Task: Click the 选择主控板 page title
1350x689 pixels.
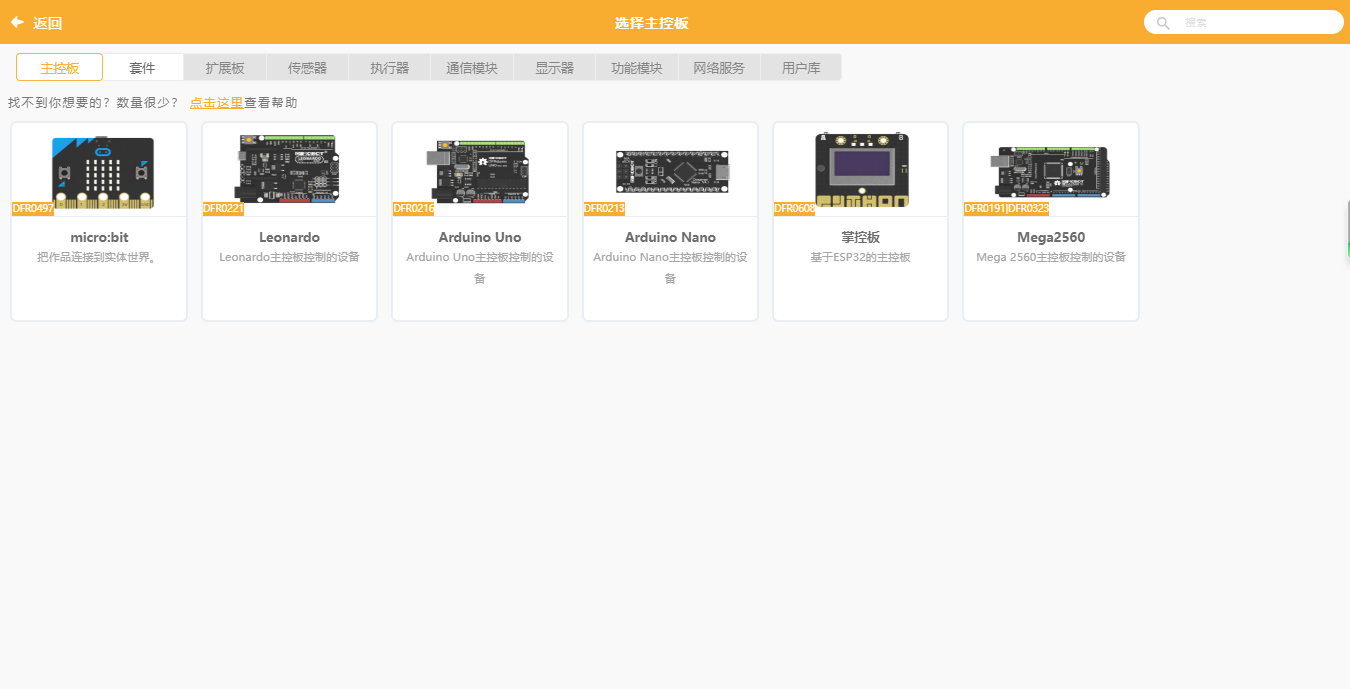Action: coord(652,23)
